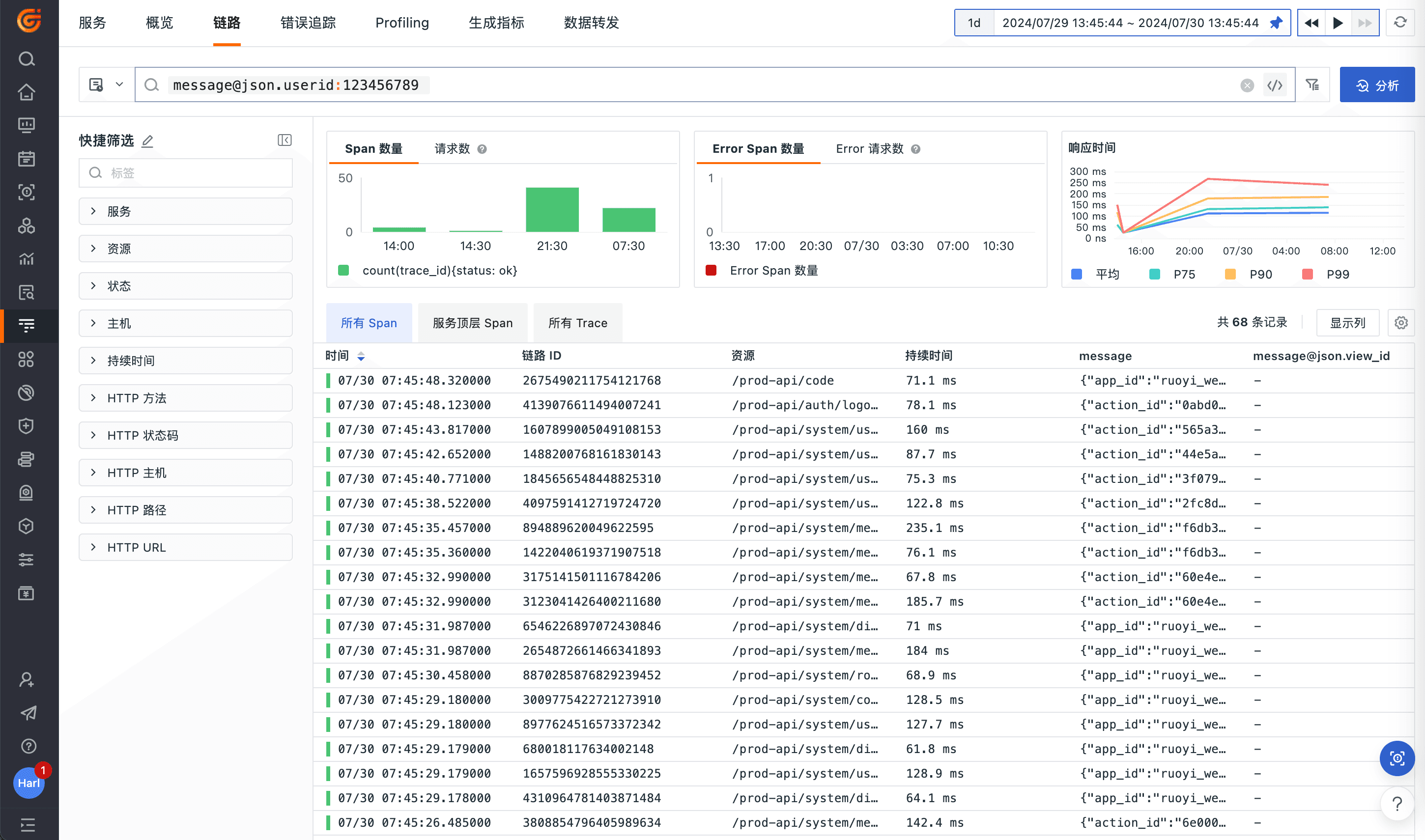
Task: Click the sidebar search magnifier icon
Action: [27, 59]
